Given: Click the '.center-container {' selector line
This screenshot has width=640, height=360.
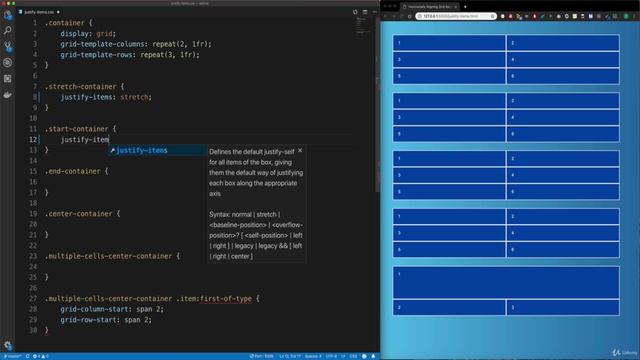Looking at the screenshot, I should click(82, 214).
